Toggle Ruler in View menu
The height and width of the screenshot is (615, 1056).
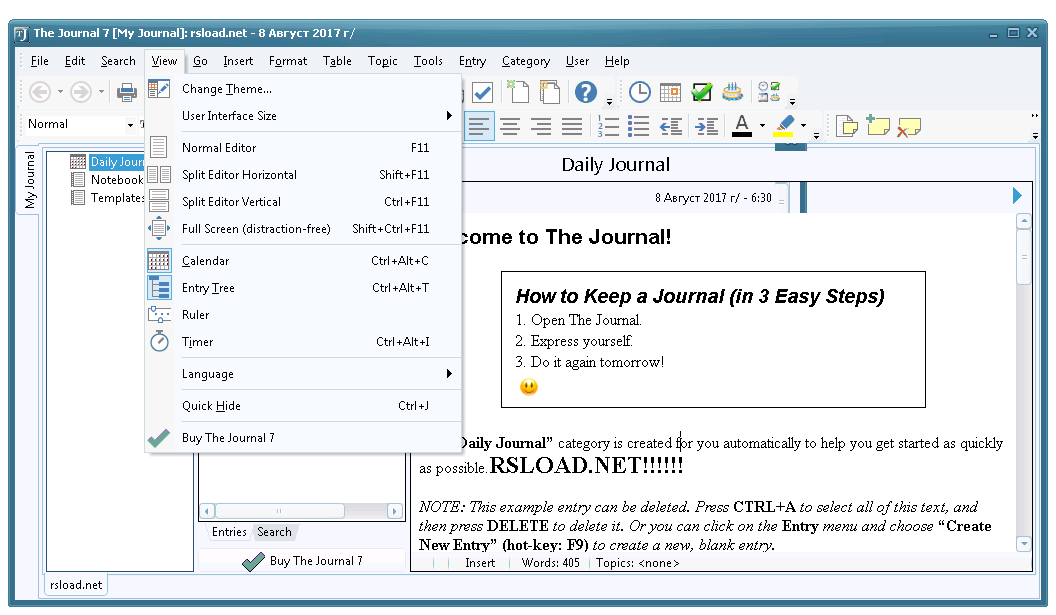coord(303,315)
